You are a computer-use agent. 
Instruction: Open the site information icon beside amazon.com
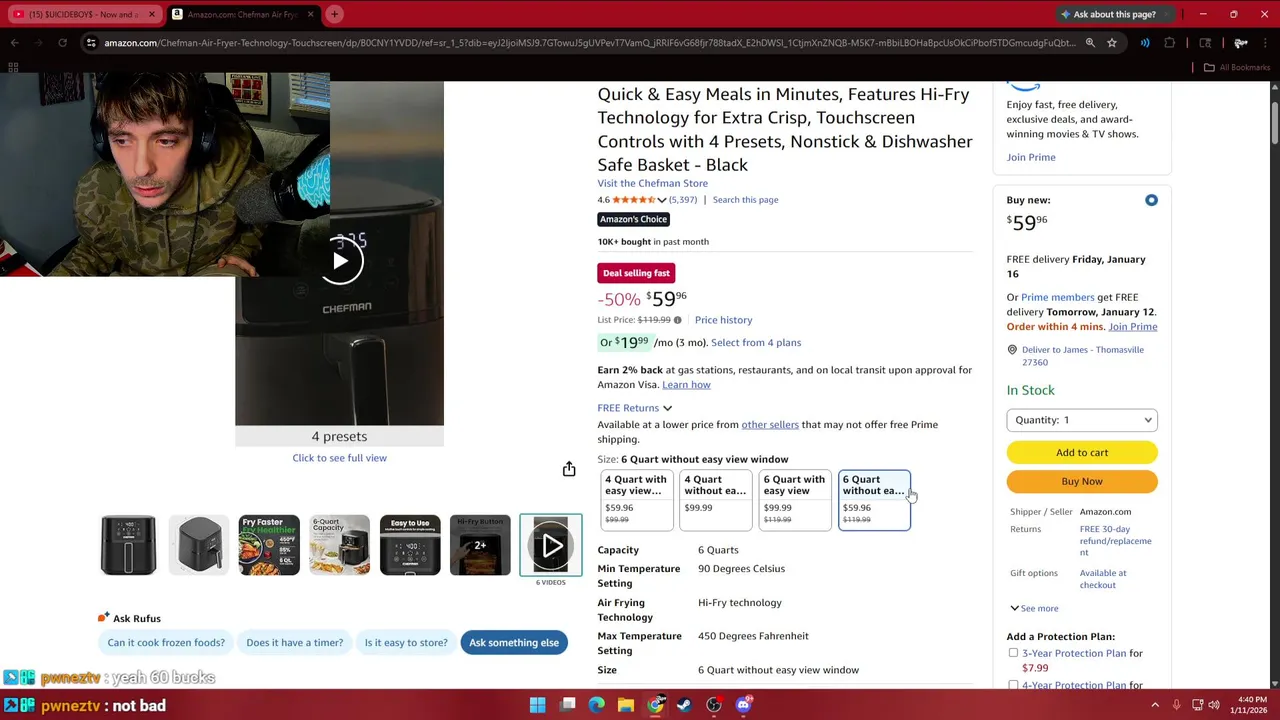91,43
